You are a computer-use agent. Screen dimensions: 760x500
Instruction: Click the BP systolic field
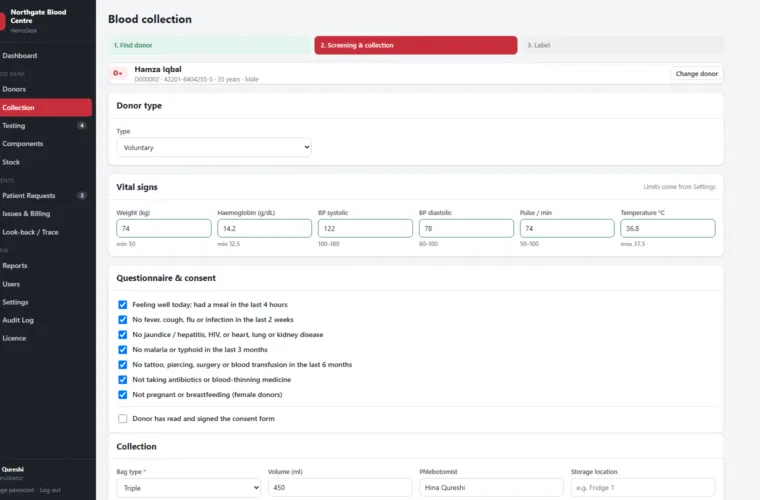[x=365, y=228]
